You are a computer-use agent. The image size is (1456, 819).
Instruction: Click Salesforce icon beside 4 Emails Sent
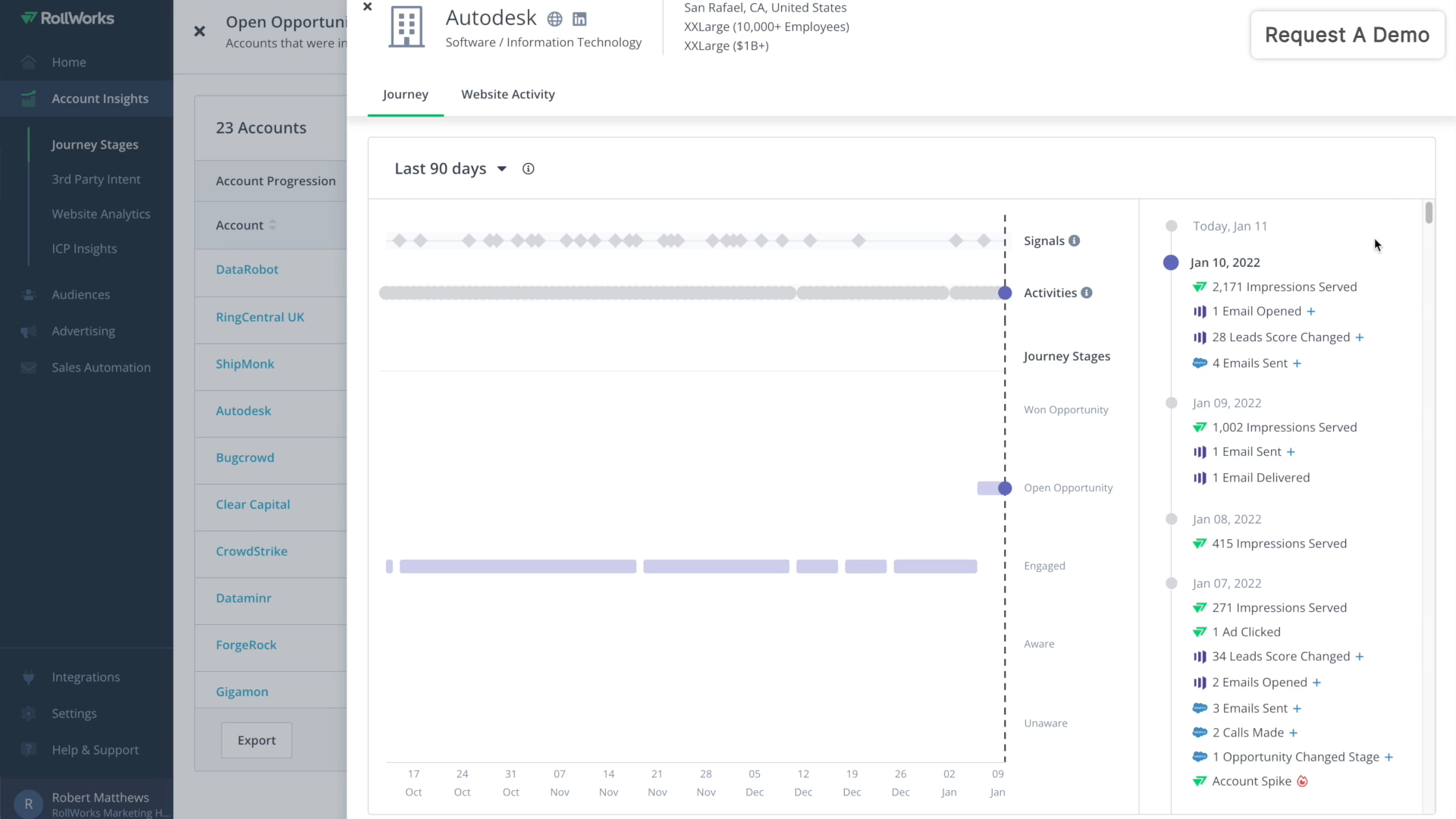coord(1200,363)
